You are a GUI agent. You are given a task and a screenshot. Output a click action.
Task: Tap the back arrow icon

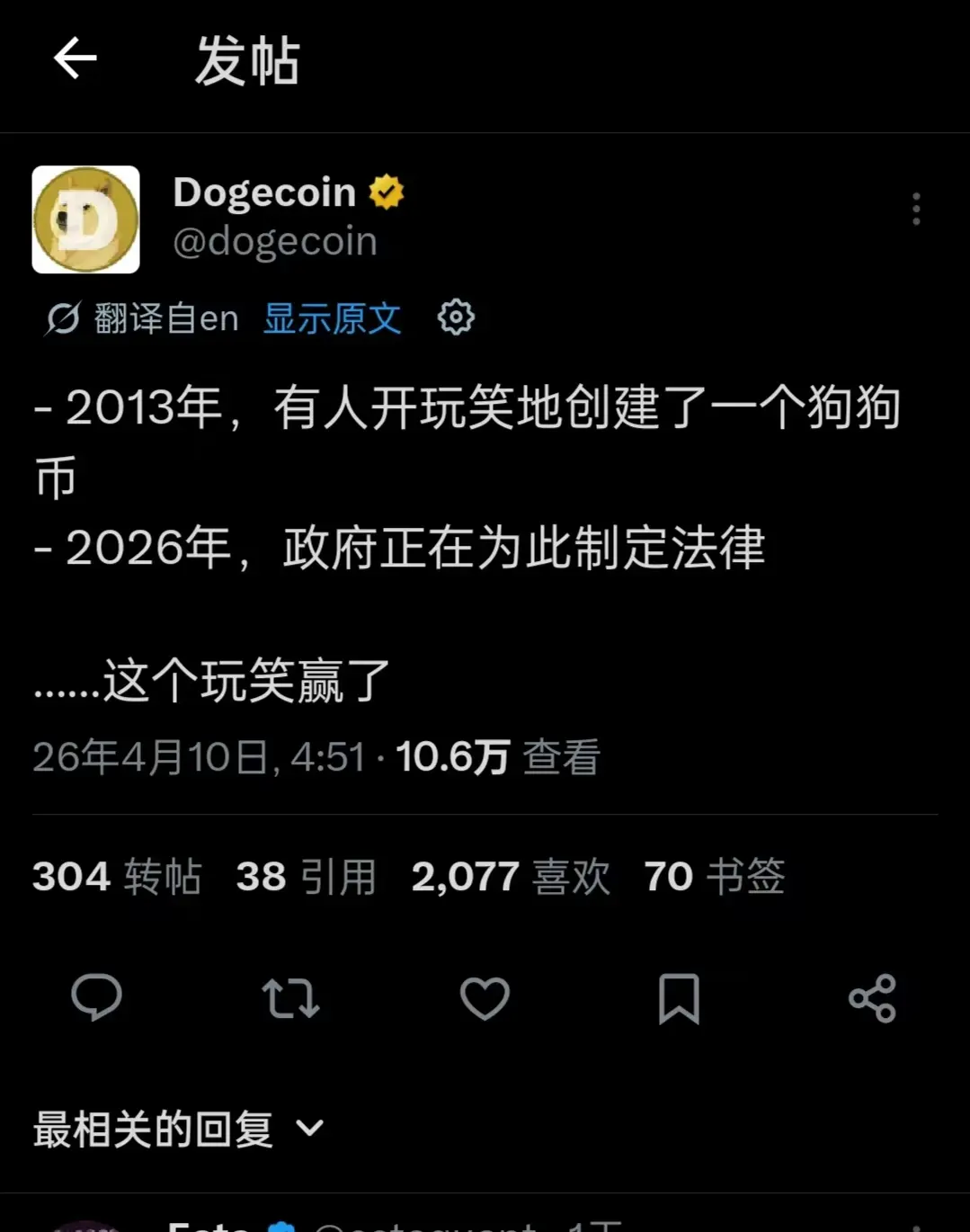click(x=75, y=59)
